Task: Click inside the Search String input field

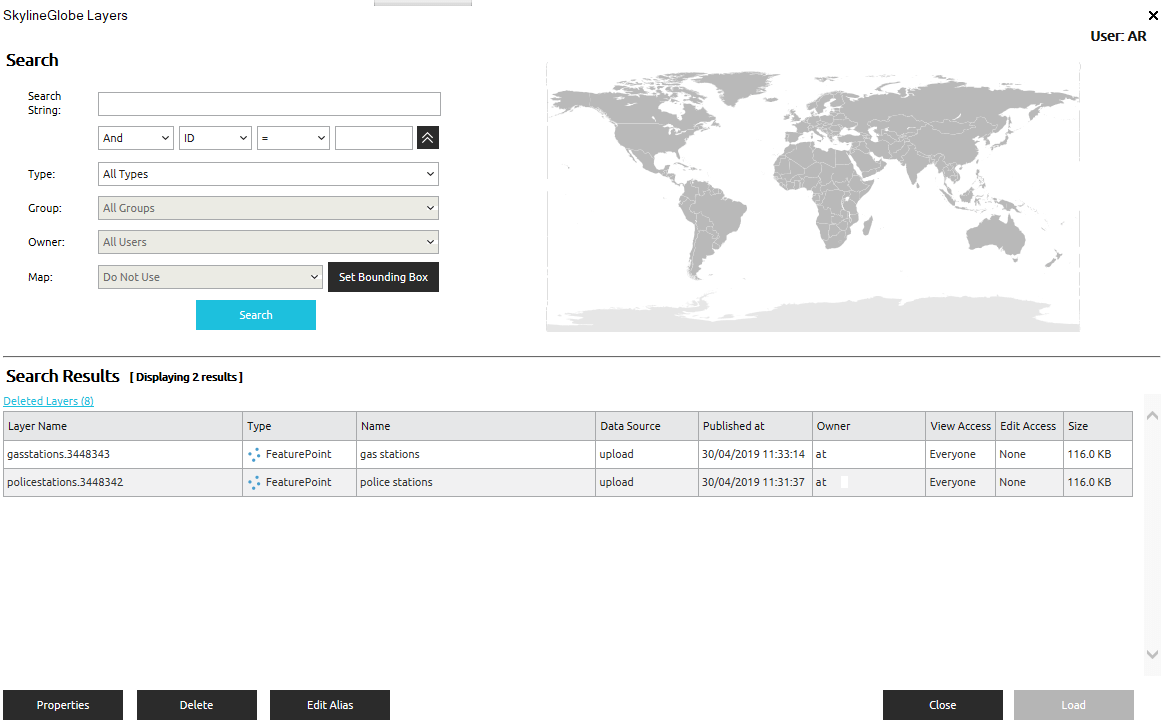Action: [x=268, y=103]
